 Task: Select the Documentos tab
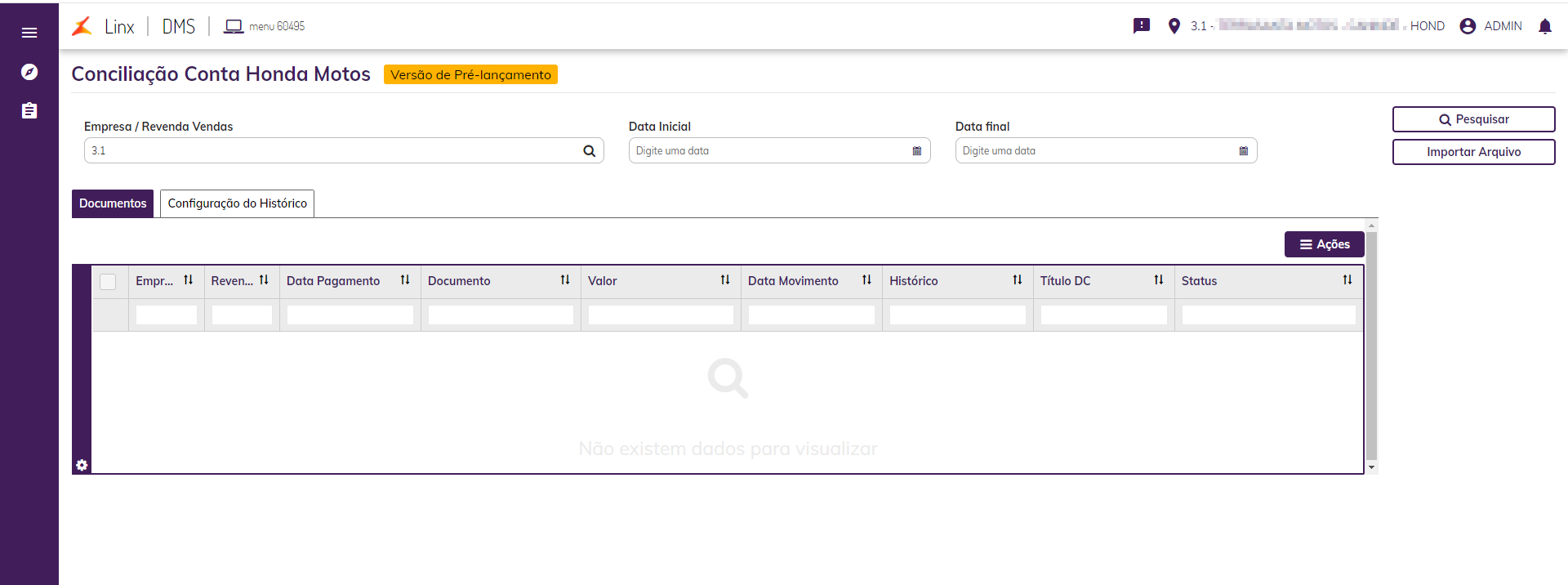113,203
